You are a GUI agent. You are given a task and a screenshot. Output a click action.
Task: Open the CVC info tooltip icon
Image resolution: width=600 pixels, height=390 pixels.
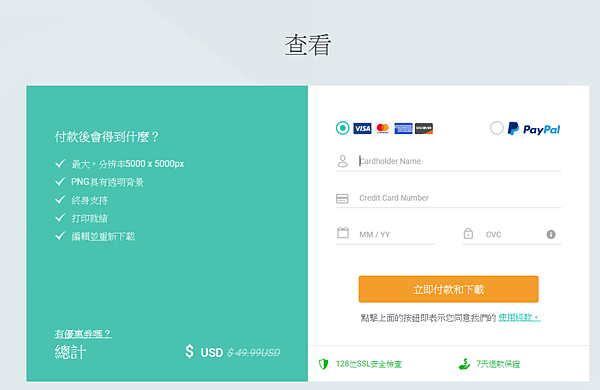551,234
